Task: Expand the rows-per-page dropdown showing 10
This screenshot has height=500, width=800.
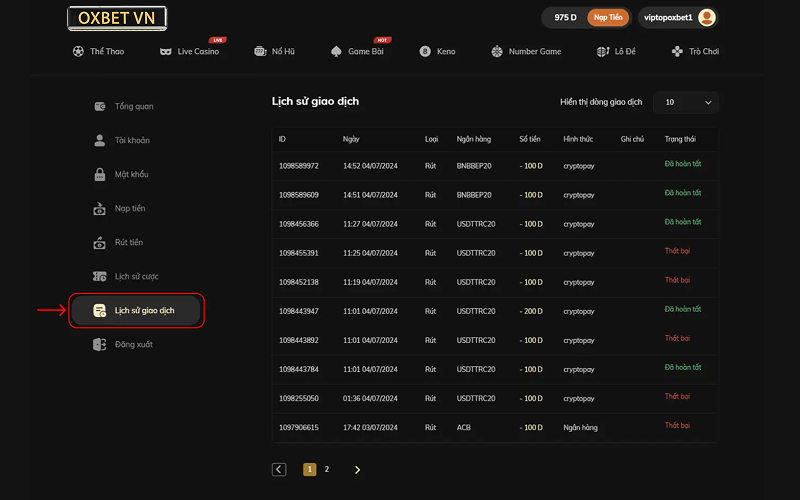Action: pos(685,102)
